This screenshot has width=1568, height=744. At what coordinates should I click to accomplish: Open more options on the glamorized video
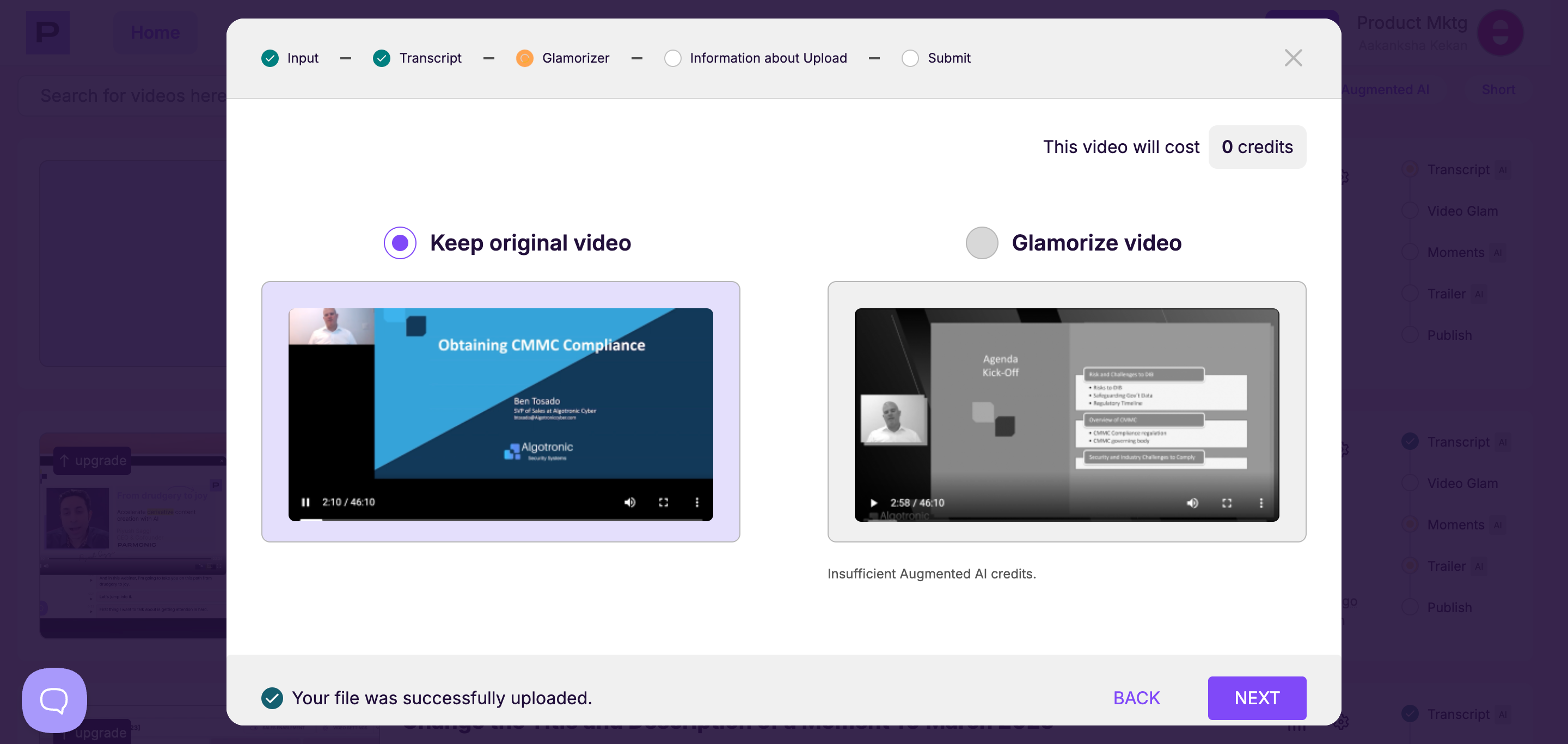click(1260, 503)
